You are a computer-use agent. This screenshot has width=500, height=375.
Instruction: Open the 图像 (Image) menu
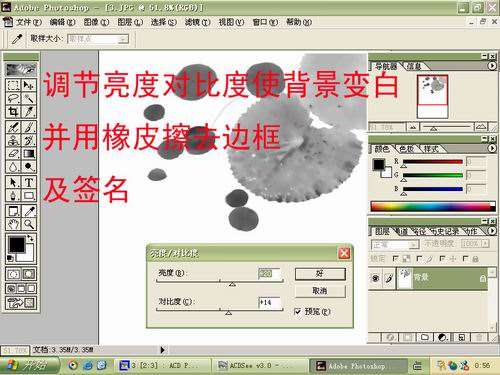point(96,22)
